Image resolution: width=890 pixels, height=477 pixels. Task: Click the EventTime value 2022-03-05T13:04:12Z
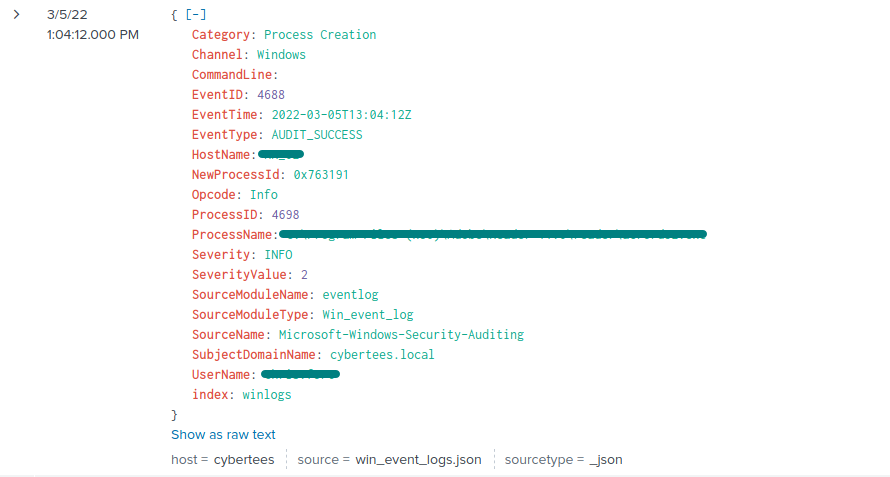tap(341, 115)
